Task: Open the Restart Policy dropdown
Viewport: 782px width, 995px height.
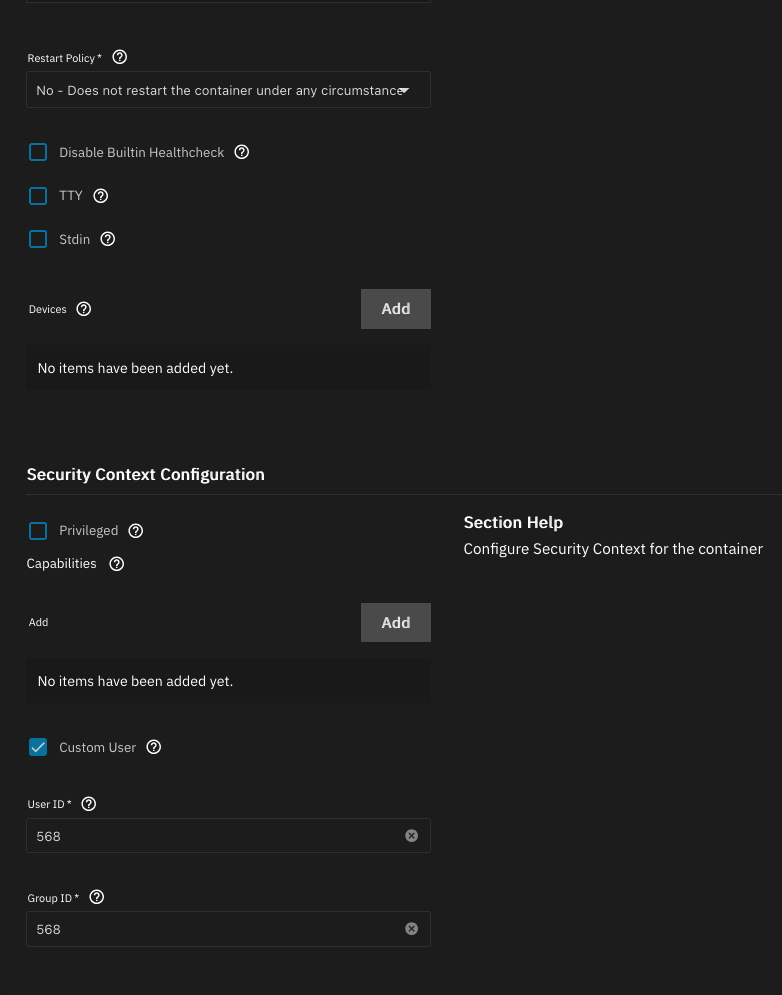Action: click(x=228, y=89)
